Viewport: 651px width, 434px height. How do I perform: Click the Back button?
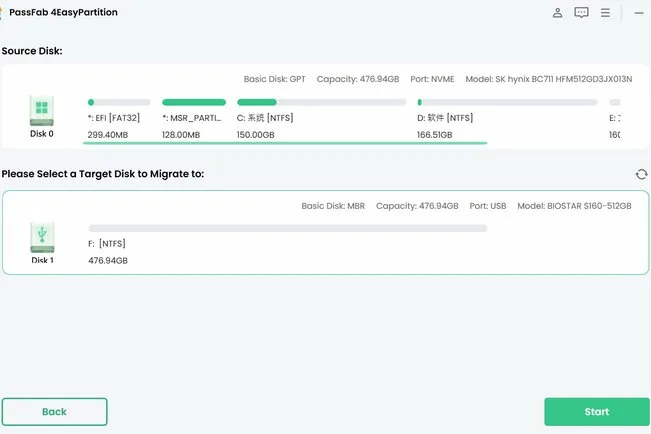(54, 412)
